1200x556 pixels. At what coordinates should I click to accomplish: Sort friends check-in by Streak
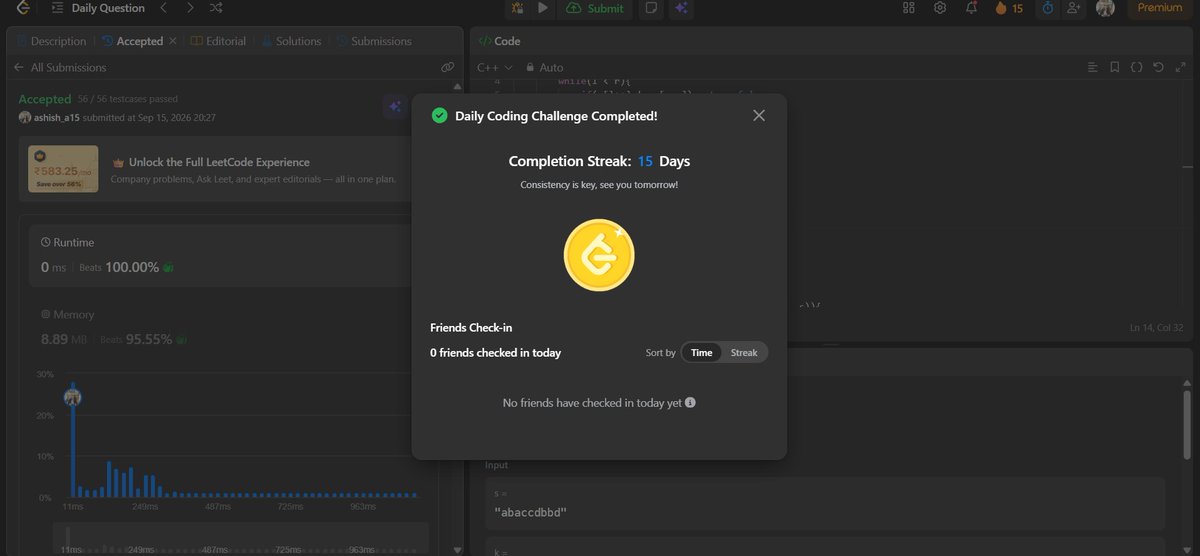coord(744,352)
